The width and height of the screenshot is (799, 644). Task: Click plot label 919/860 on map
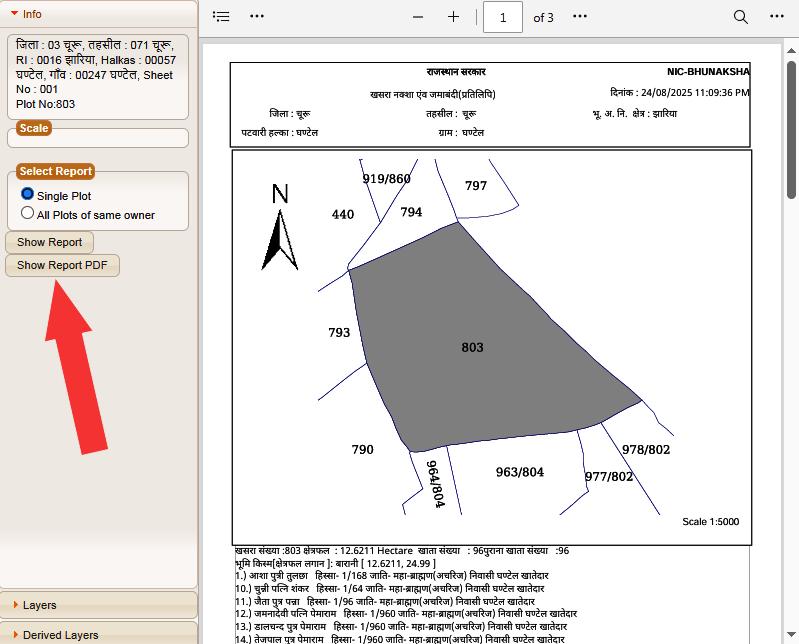pos(386,179)
